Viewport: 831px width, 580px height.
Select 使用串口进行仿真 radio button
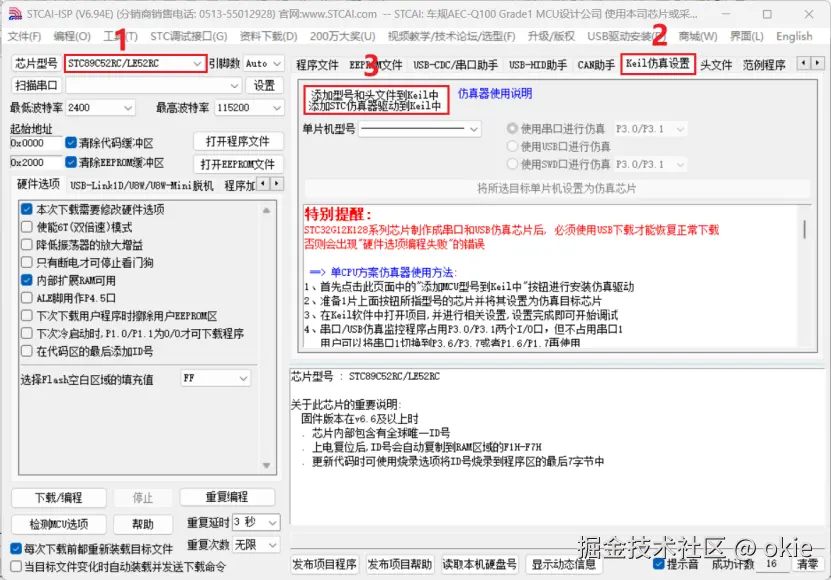coord(512,128)
